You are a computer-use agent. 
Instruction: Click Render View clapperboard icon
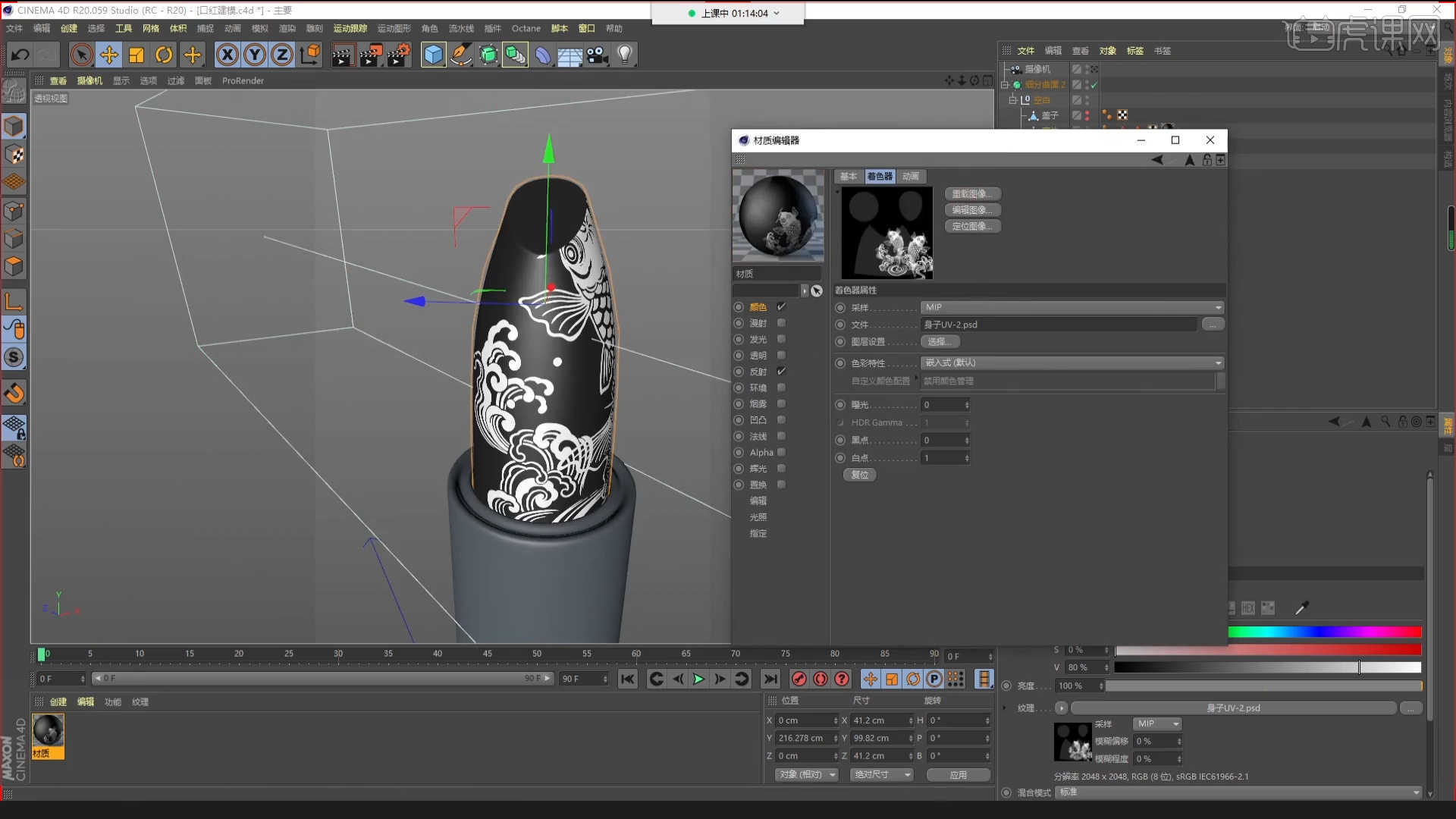point(343,55)
